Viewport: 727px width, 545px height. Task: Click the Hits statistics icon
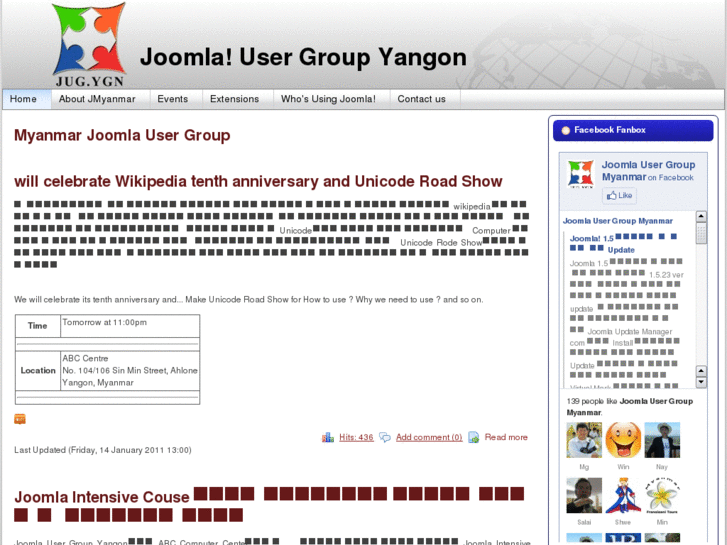click(x=328, y=437)
